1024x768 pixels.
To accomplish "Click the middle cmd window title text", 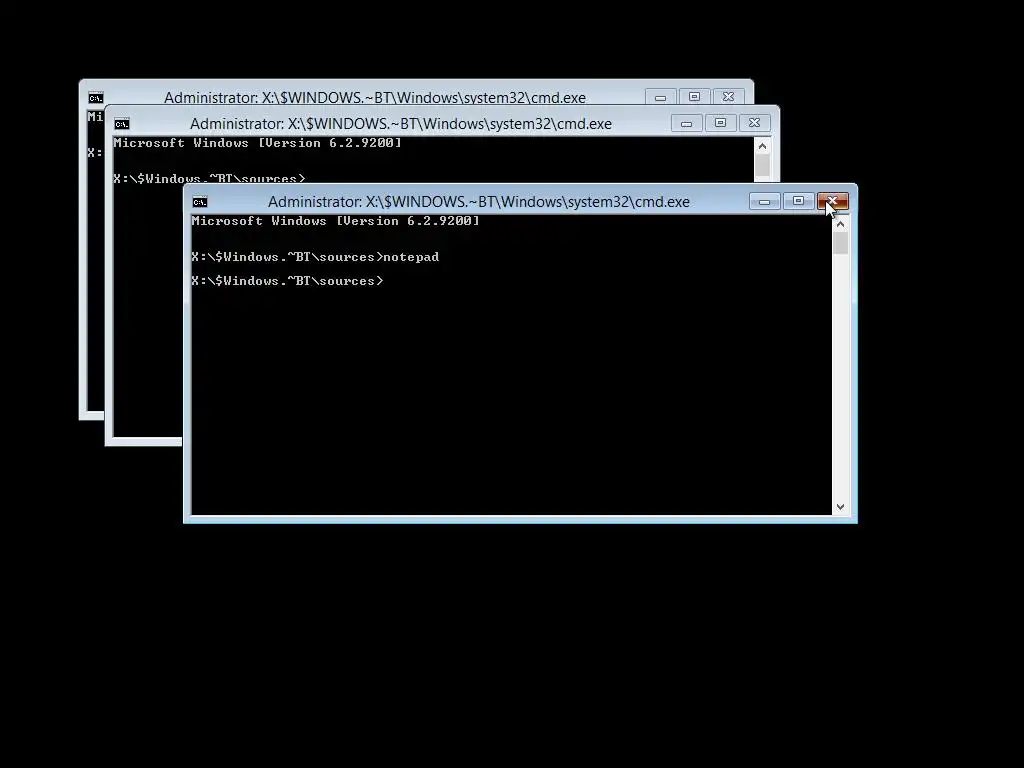I will coord(401,123).
